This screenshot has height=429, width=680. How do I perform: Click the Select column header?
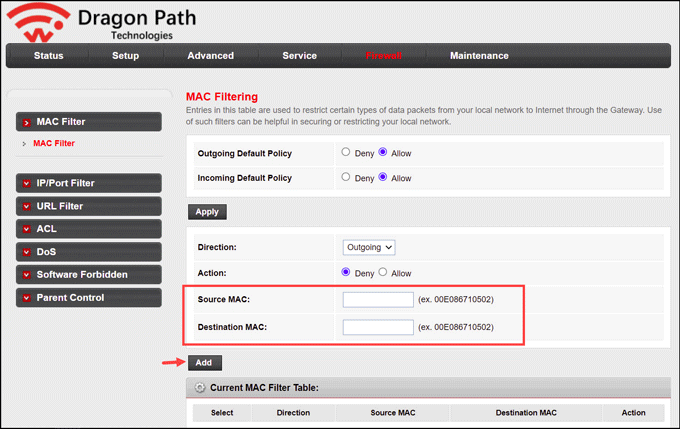222,413
